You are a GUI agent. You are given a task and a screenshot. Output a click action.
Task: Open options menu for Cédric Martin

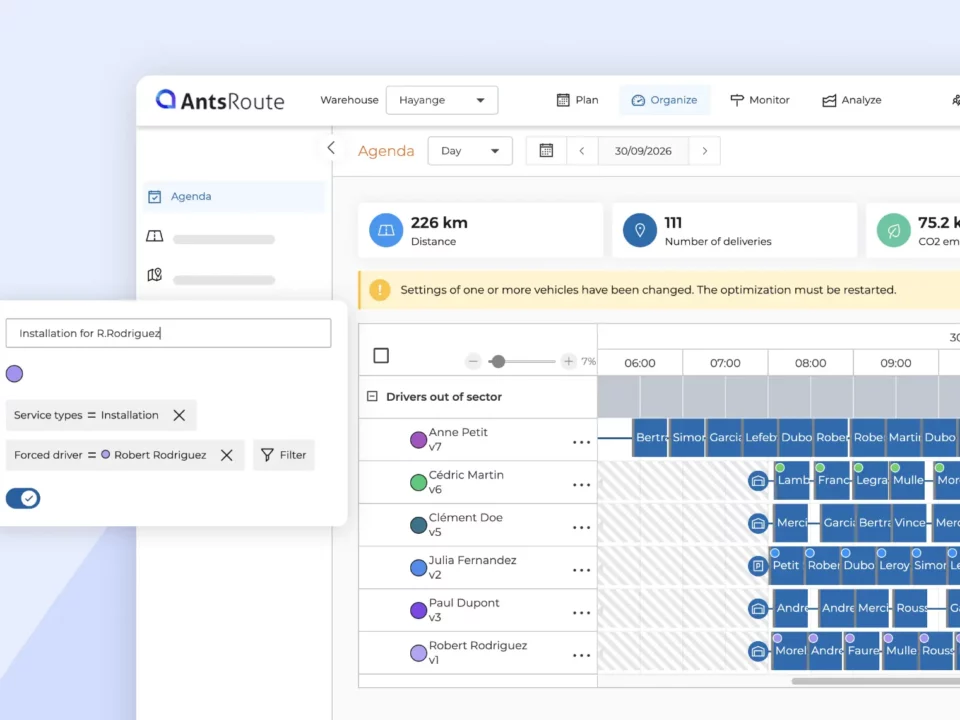581,485
